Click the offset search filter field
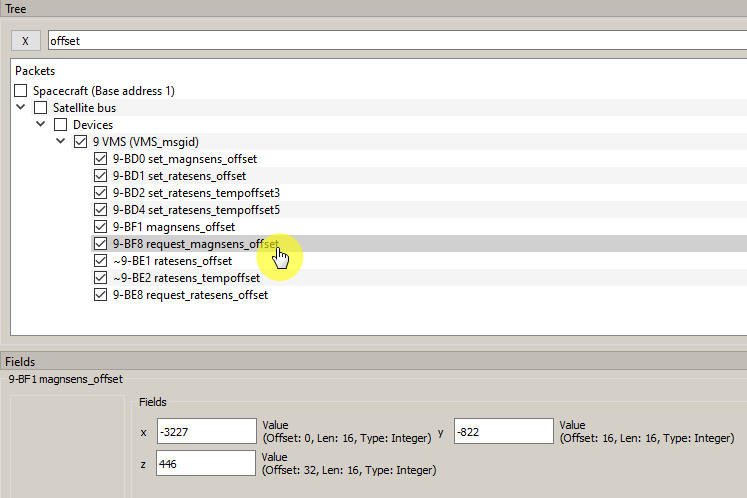The width and height of the screenshot is (747, 498). tap(395, 41)
